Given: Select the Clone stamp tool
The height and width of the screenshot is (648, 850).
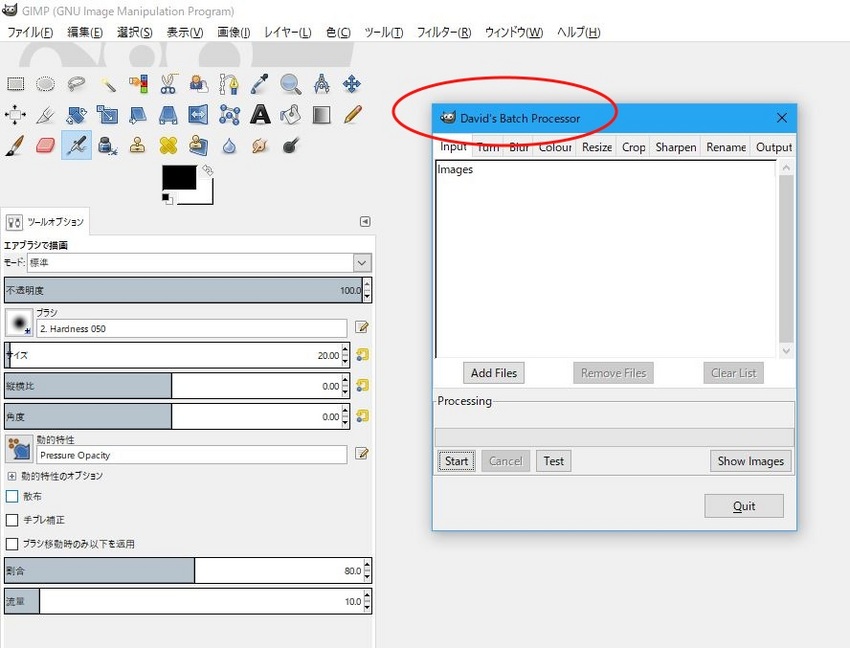Looking at the screenshot, I should (x=138, y=145).
